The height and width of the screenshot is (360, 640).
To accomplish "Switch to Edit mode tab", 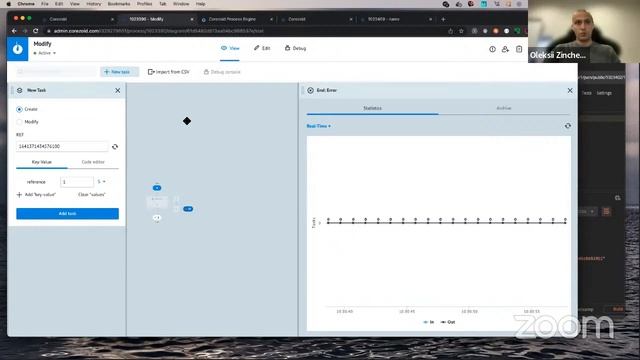I will click(262, 48).
